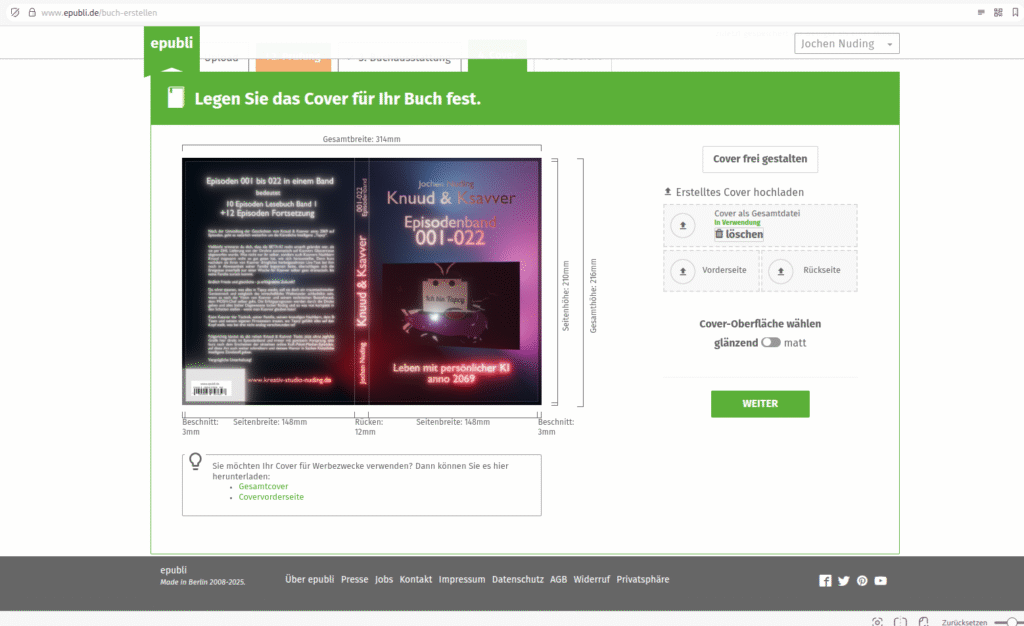1024x626 pixels.
Task: Click Cover frei gestalten button
Action: [x=760, y=159]
